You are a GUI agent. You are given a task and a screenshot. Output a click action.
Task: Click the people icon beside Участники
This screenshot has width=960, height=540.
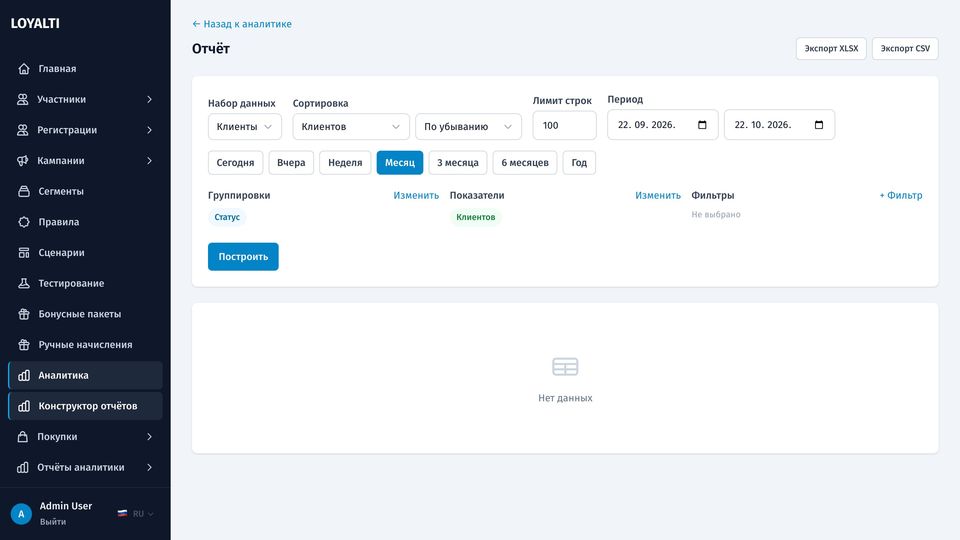click(23, 99)
